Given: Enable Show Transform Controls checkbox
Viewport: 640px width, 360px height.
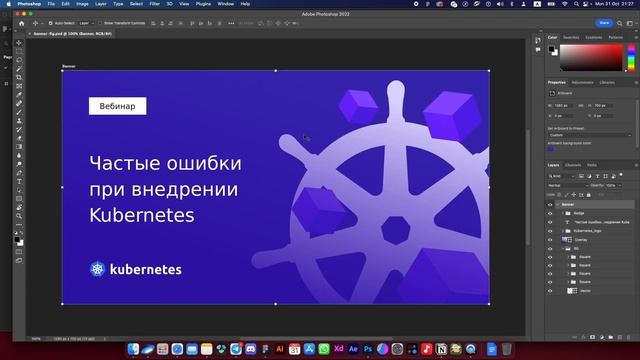Looking at the screenshot, I should pyautogui.click(x=100, y=23).
